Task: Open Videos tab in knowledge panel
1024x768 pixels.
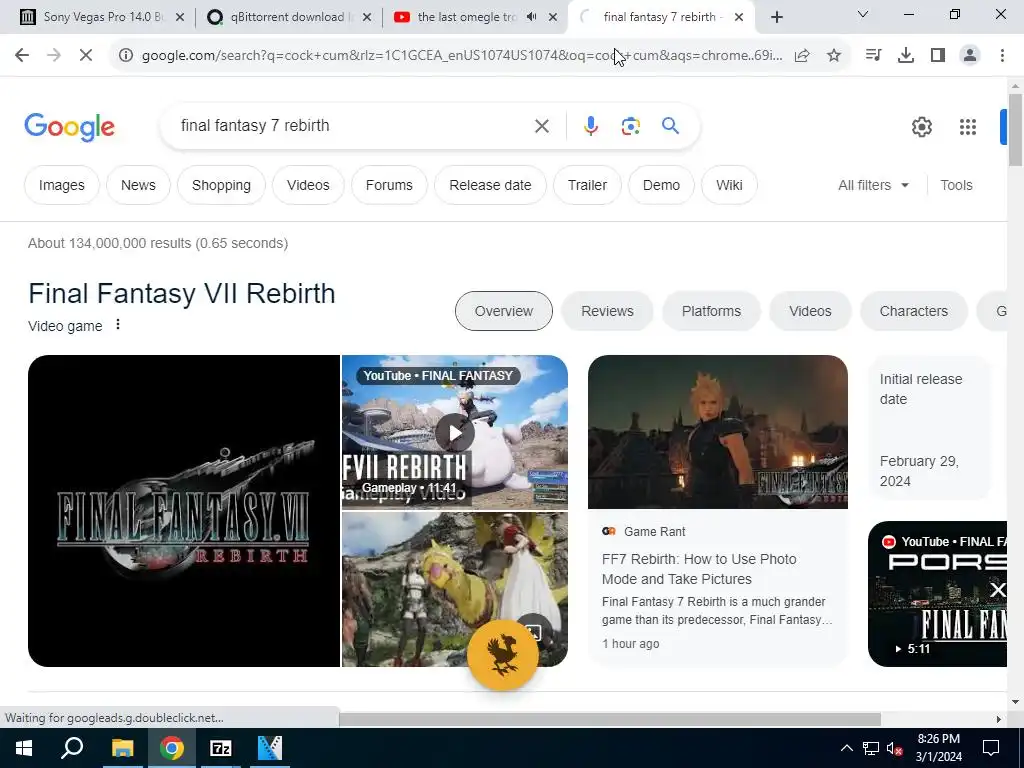Action: coord(810,311)
